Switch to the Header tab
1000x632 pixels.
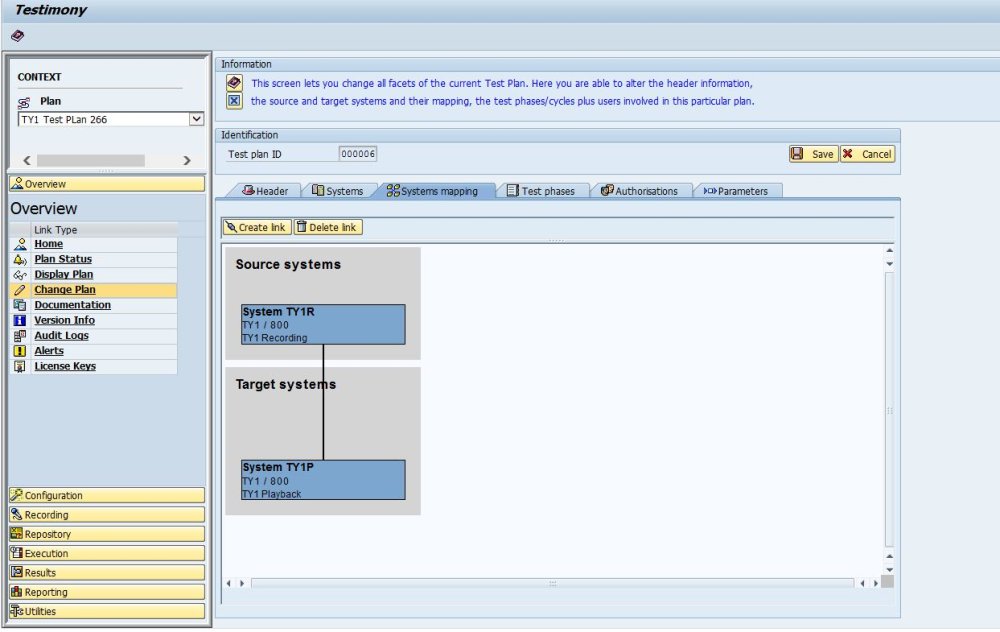click(265, 191)
